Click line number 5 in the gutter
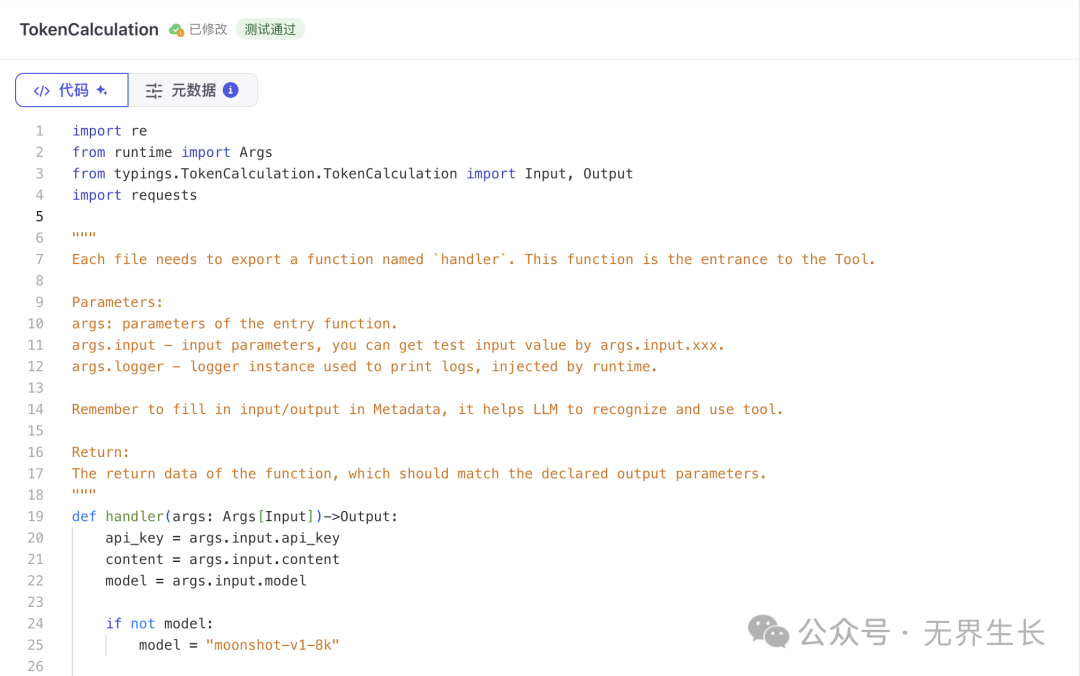The height and width of the screenshot is (676, 1080). 39,216
